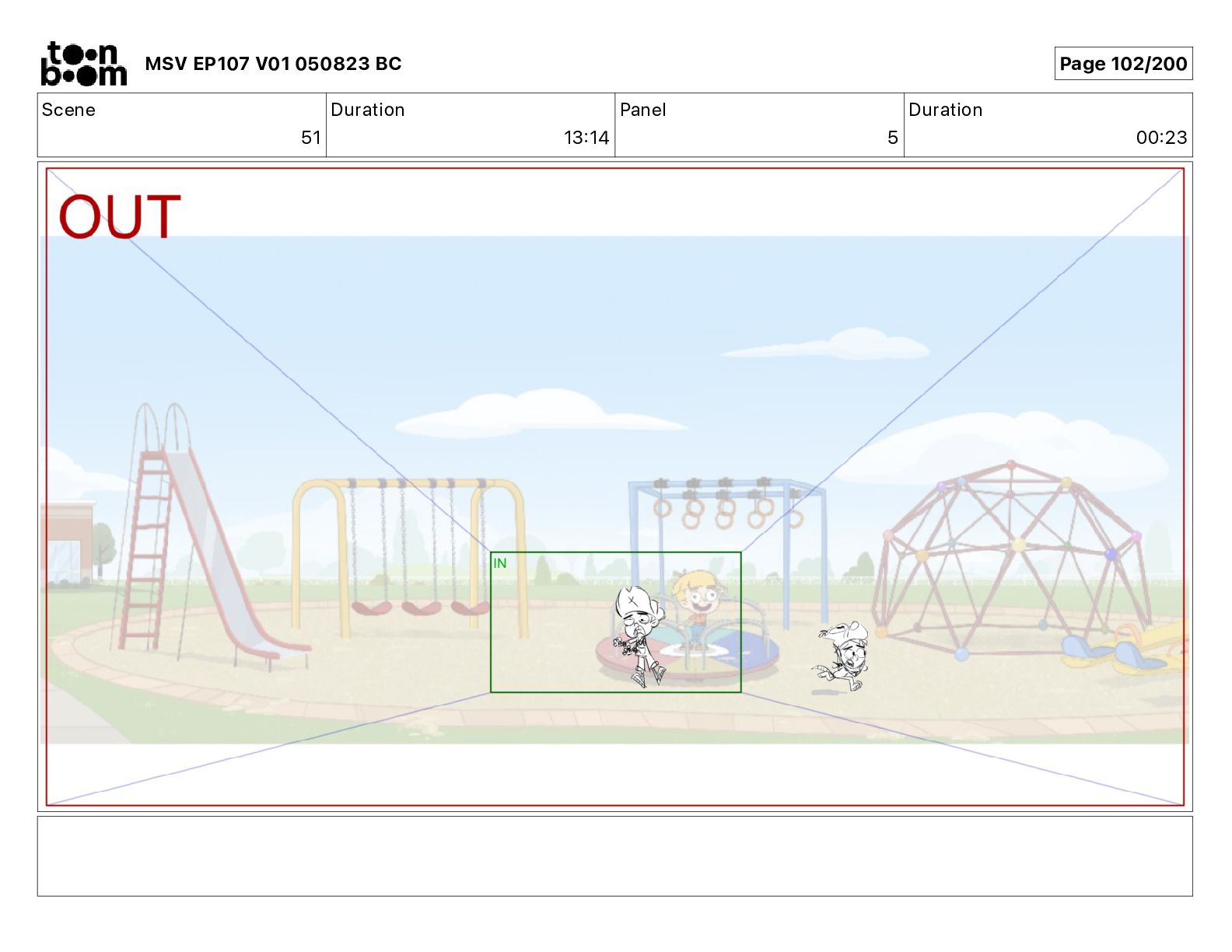Image resolution: width=1232 pixels, height=952 pixels.
Task: Select the title text 'MSV EP107 V01 050823 BC'
Action: click(273, 64)
